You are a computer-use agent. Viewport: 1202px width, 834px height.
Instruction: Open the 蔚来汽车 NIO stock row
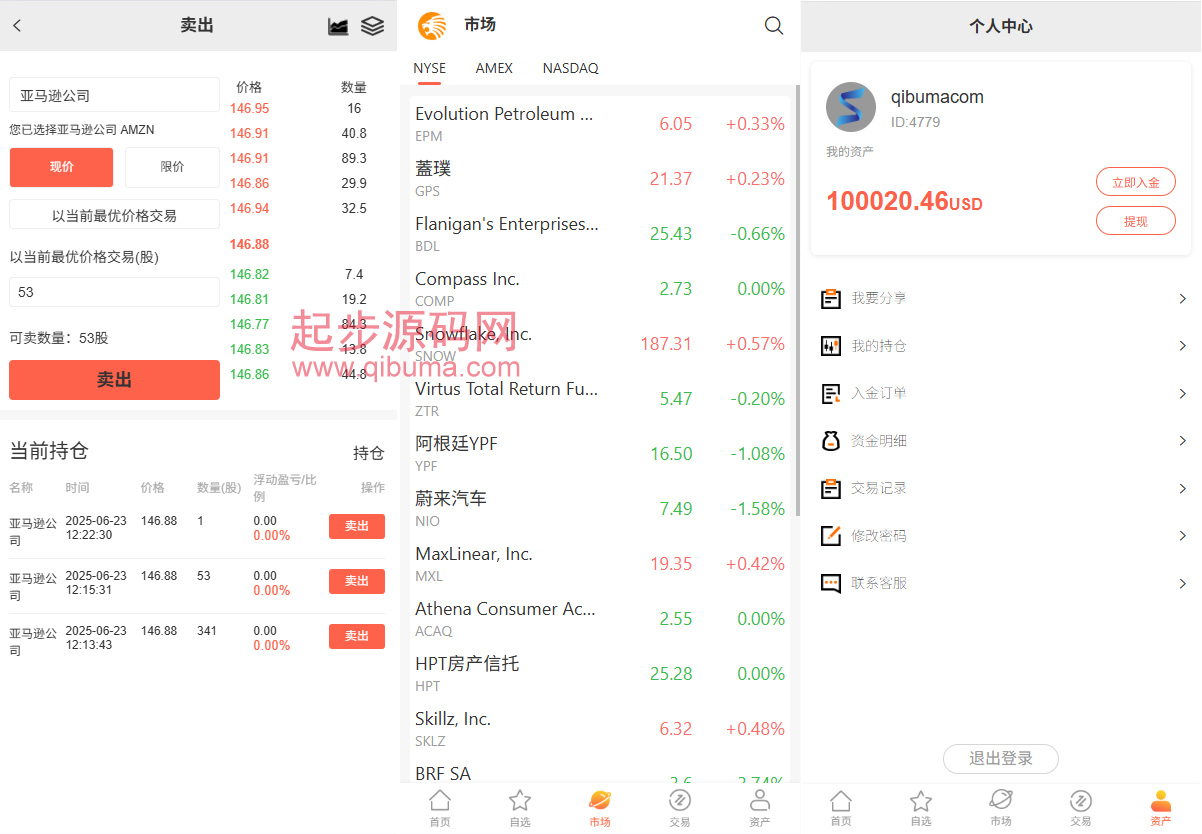coord(599,509)
